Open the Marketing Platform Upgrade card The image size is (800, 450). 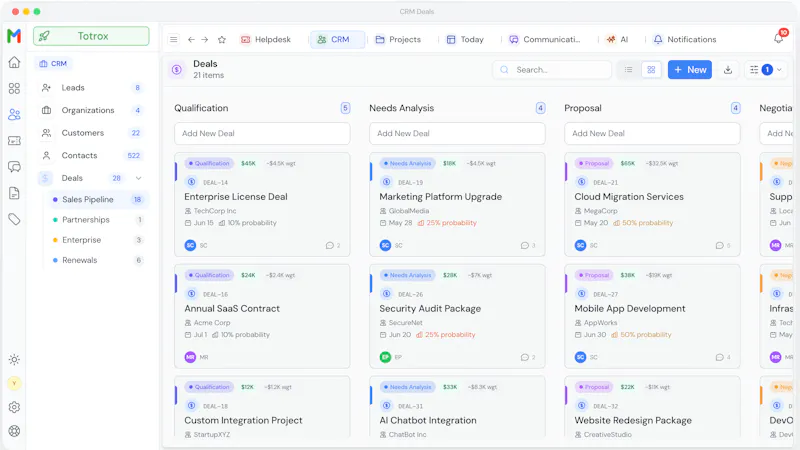[457, 204]
